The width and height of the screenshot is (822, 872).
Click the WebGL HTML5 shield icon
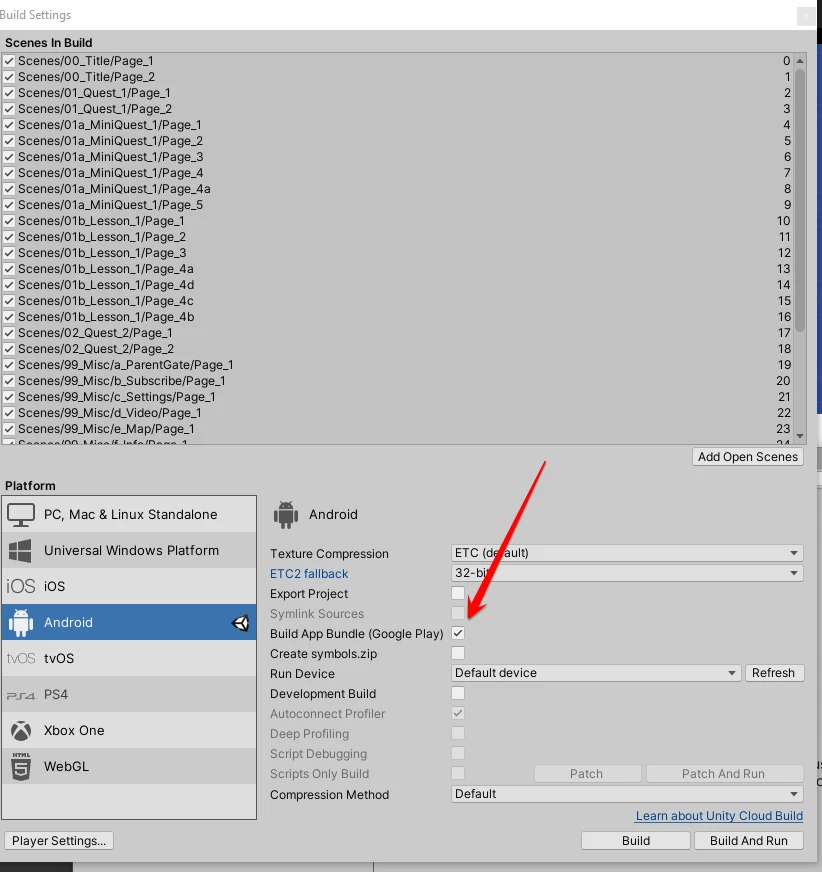point(21,766)
